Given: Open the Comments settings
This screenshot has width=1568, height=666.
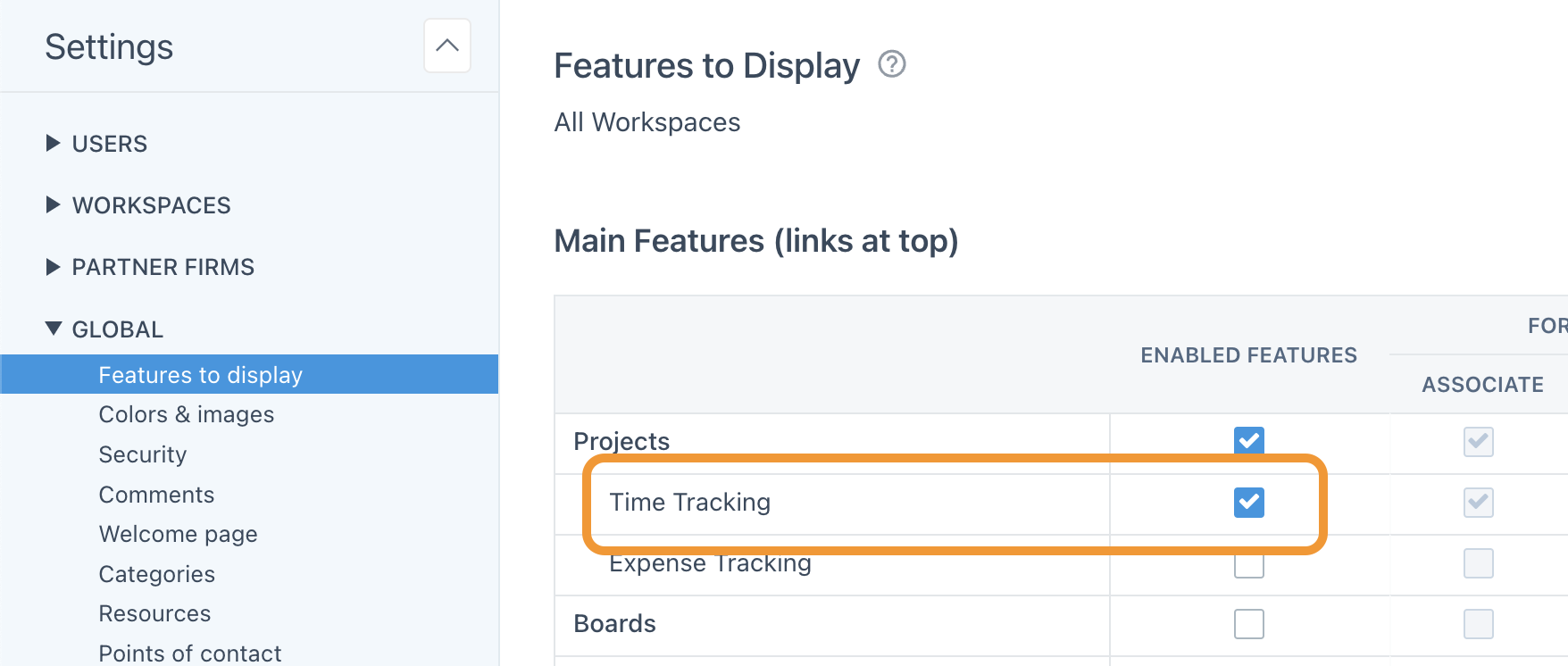Looking at the screenshot, I should click(x=156, y=494).
